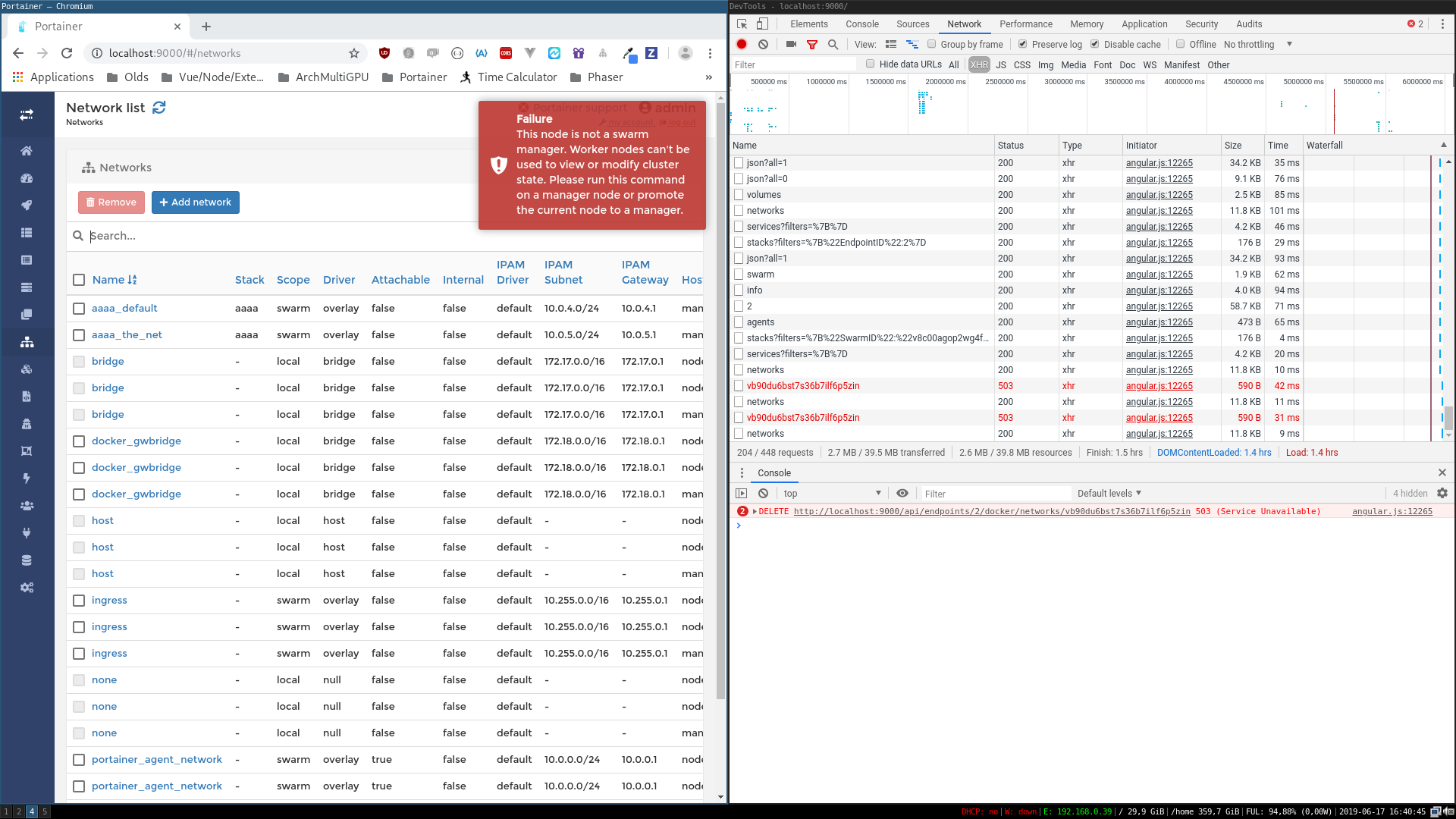
Task: Open the Settings cogs icon in sidebar
Action: [27, 588]
